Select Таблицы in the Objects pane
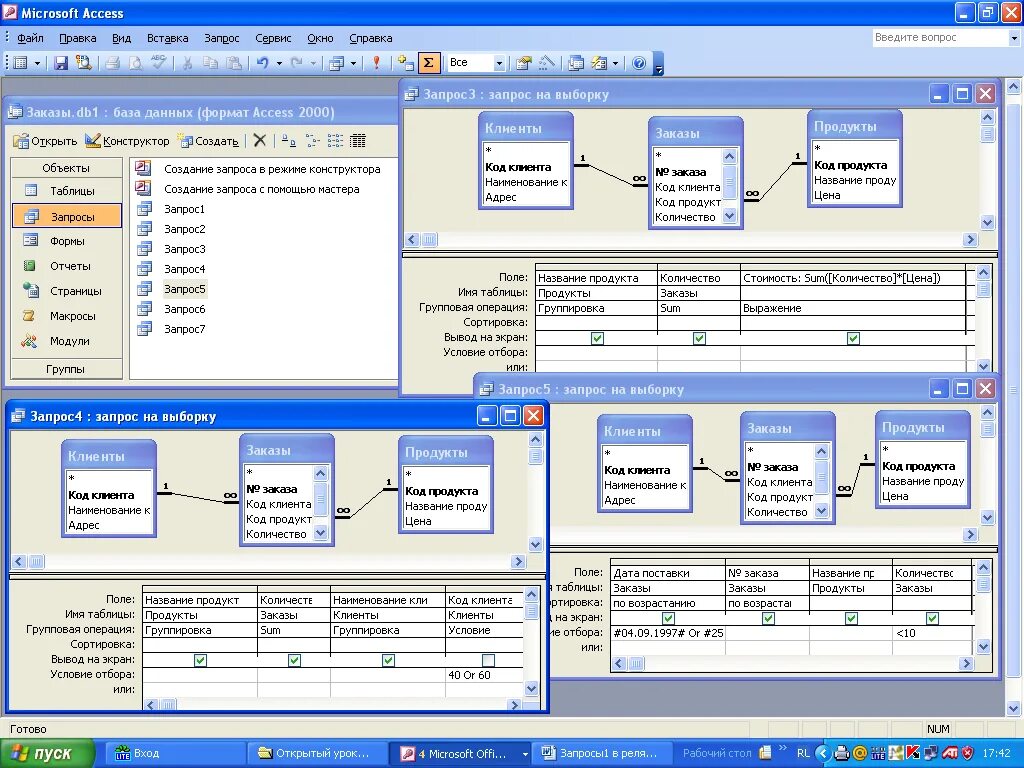This screenshot has height=768, width=1024. click(67, 191)
